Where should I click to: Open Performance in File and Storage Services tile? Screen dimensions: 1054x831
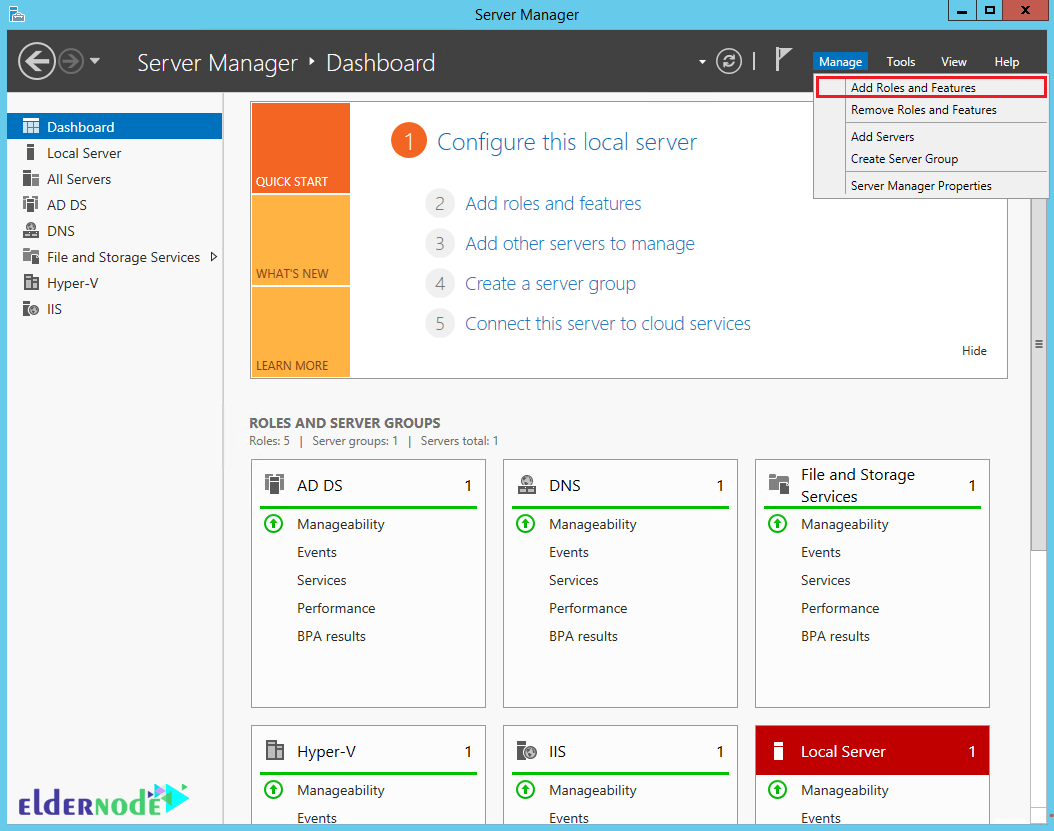pos(840,608)
